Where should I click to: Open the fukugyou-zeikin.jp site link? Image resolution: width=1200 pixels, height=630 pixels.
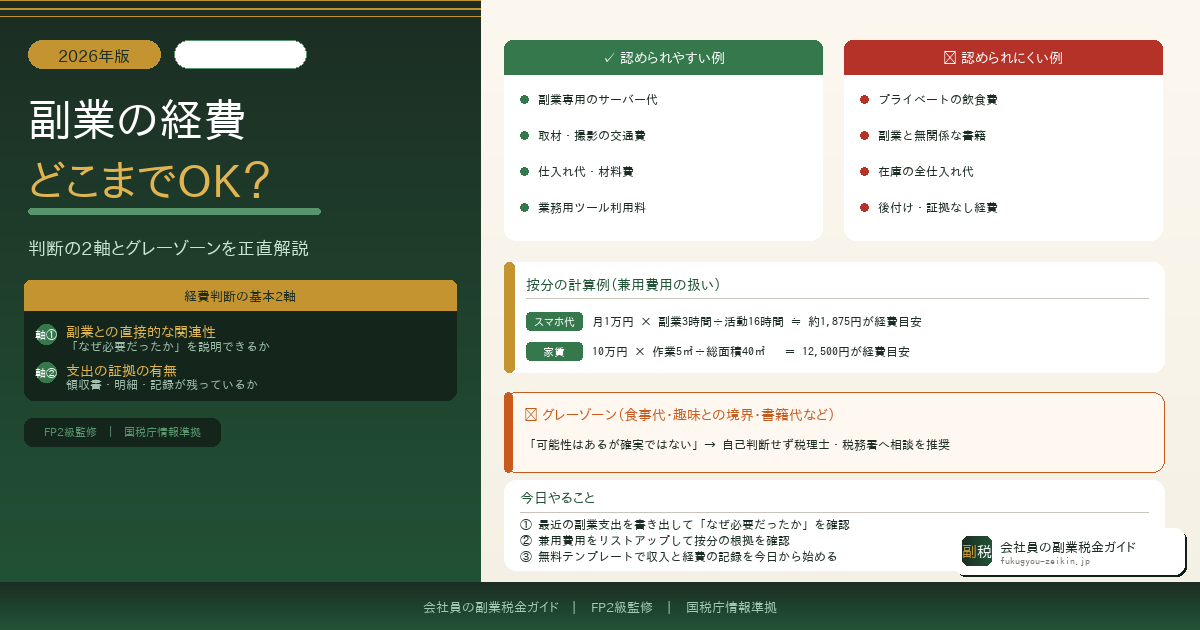point(1043,560)
